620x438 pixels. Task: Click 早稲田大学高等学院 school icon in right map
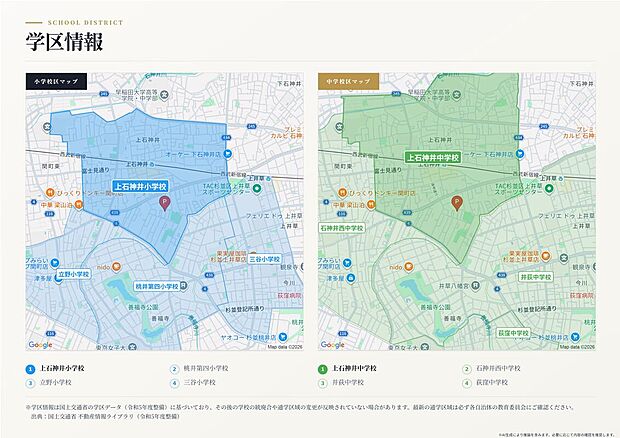[457, 95]
